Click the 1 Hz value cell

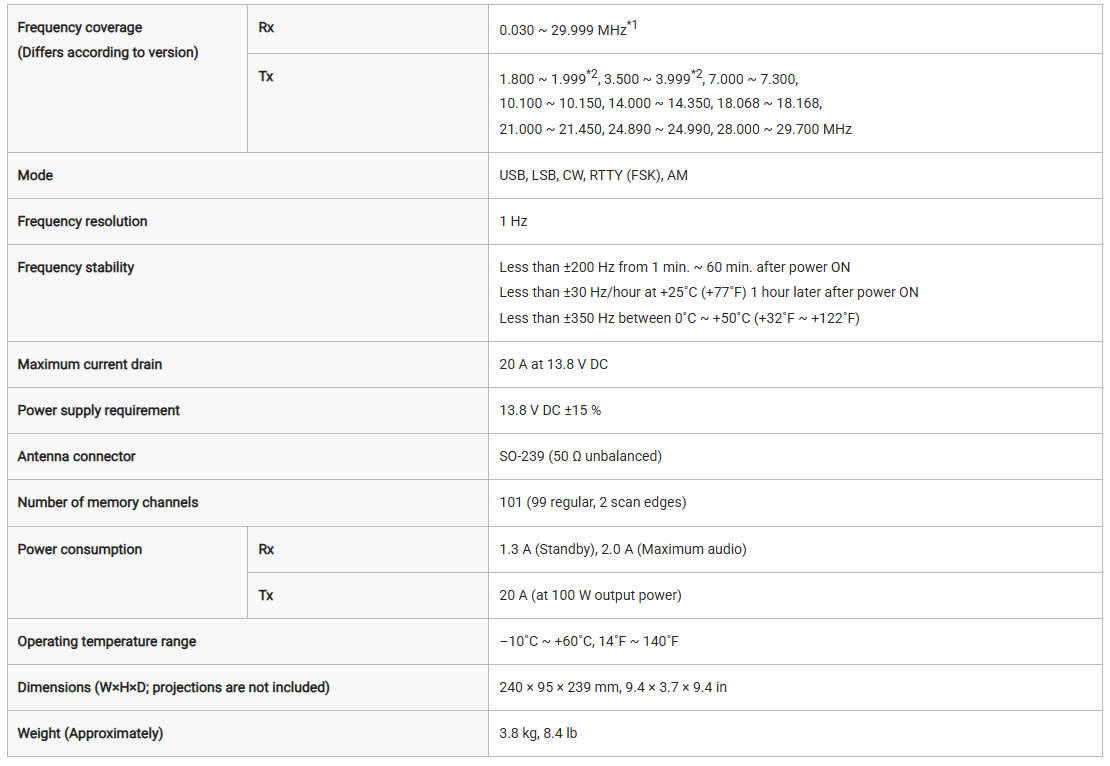tap(513, 221)
